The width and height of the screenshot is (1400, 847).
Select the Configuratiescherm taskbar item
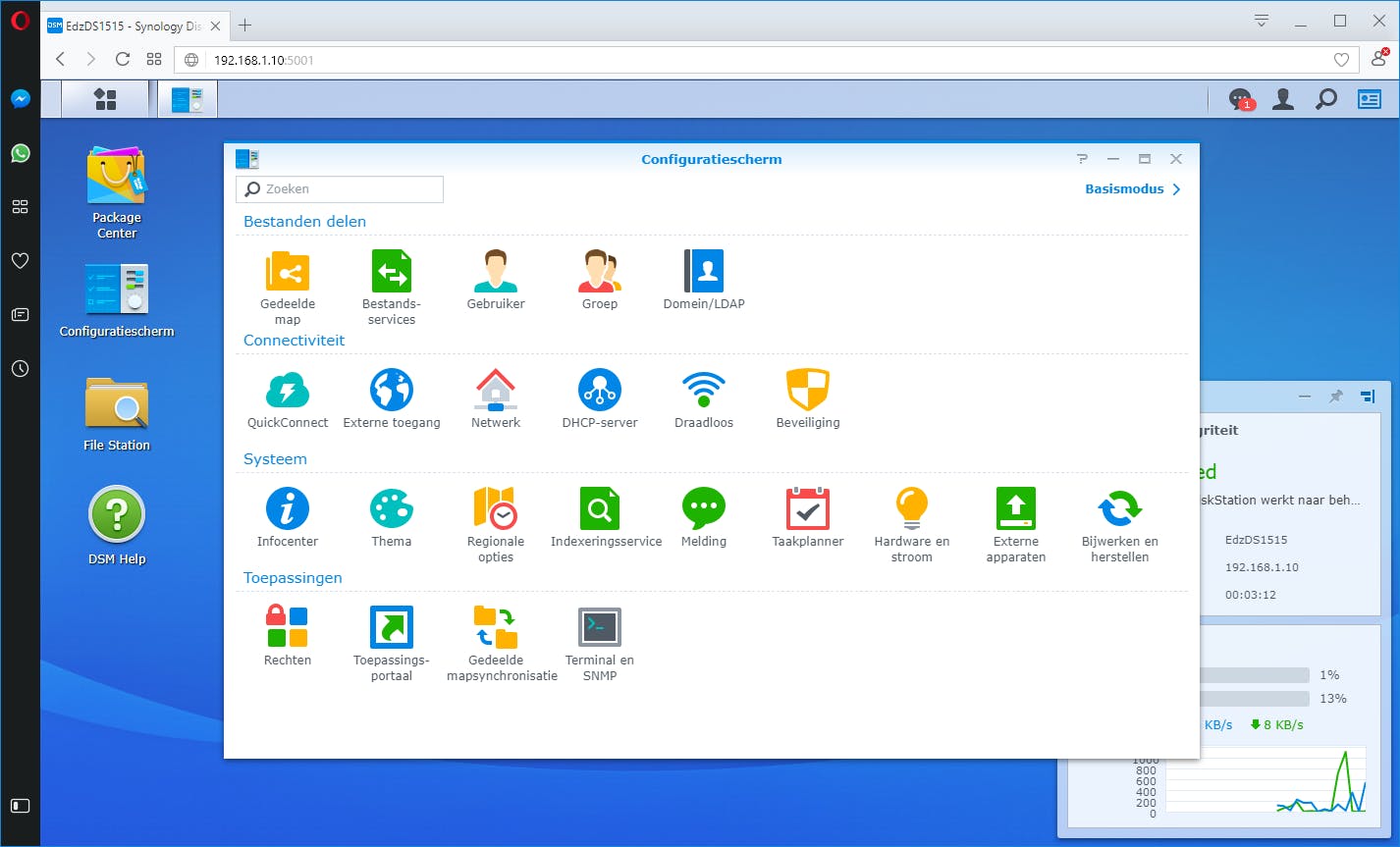click(187, 99)
